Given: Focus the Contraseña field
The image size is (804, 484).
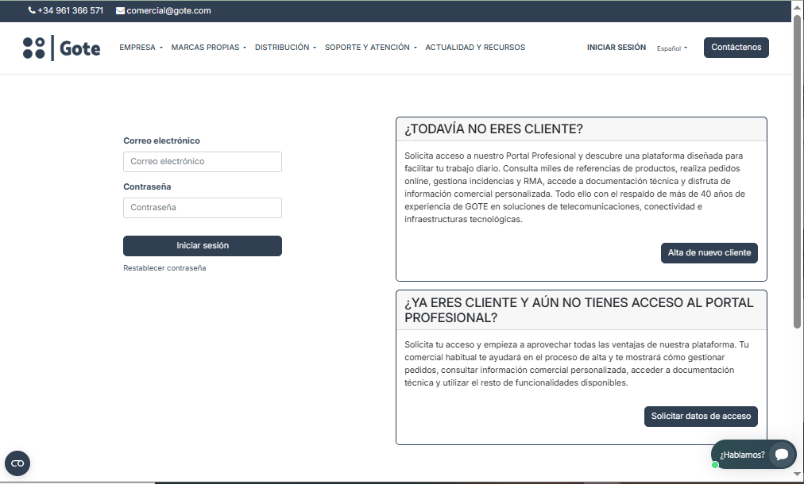Looking at the screenshot, I should coord(202,208).
